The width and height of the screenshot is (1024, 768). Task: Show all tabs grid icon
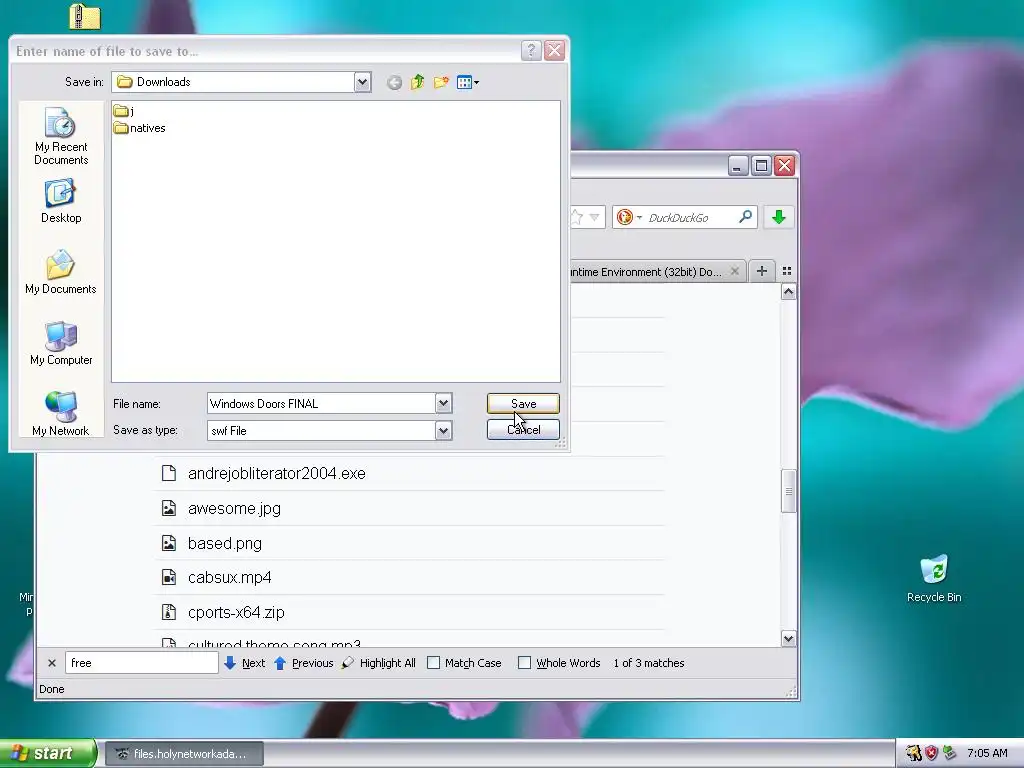click(x=787, y=271)
